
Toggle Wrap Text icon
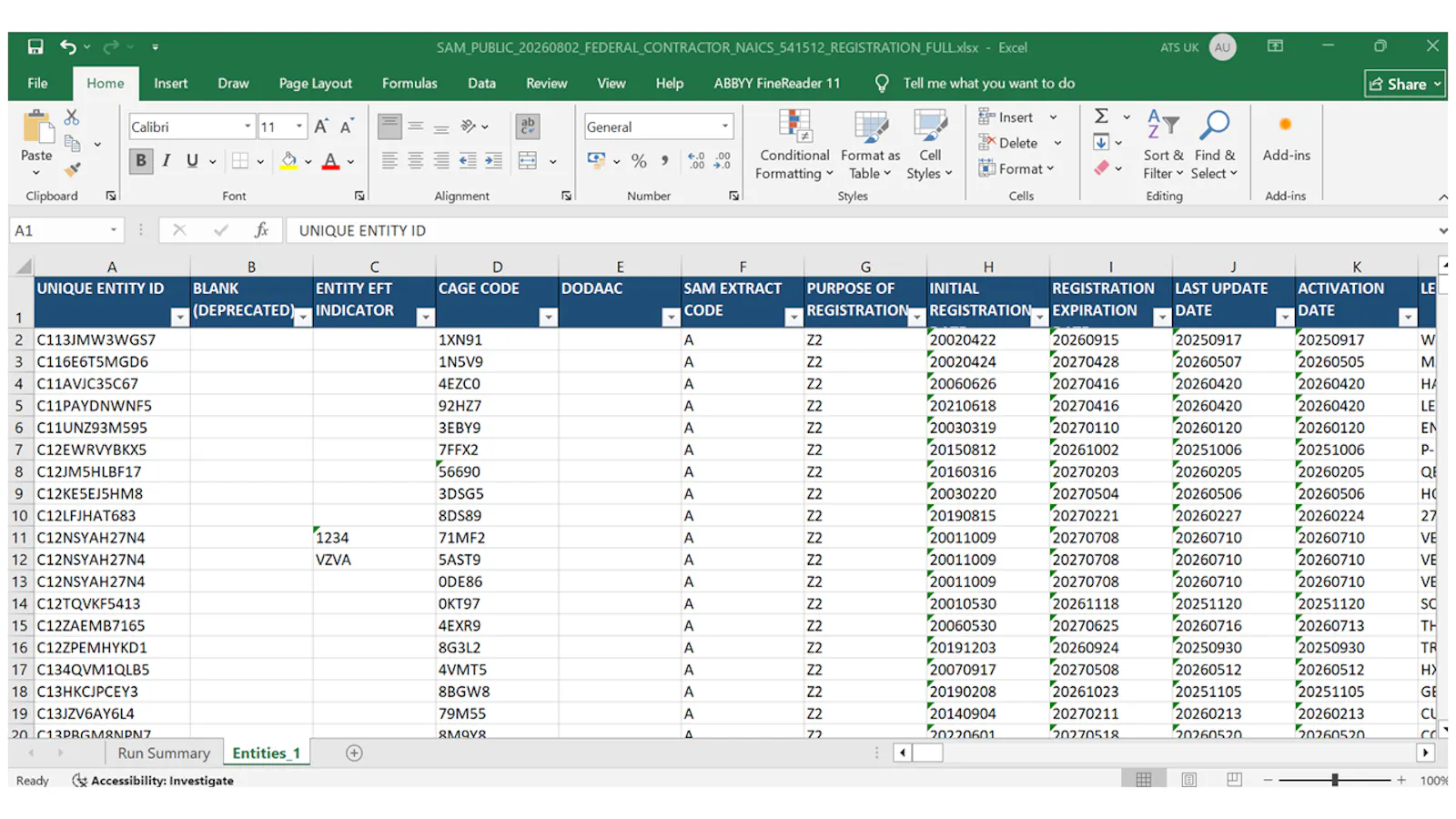click(x=528, y=126)
